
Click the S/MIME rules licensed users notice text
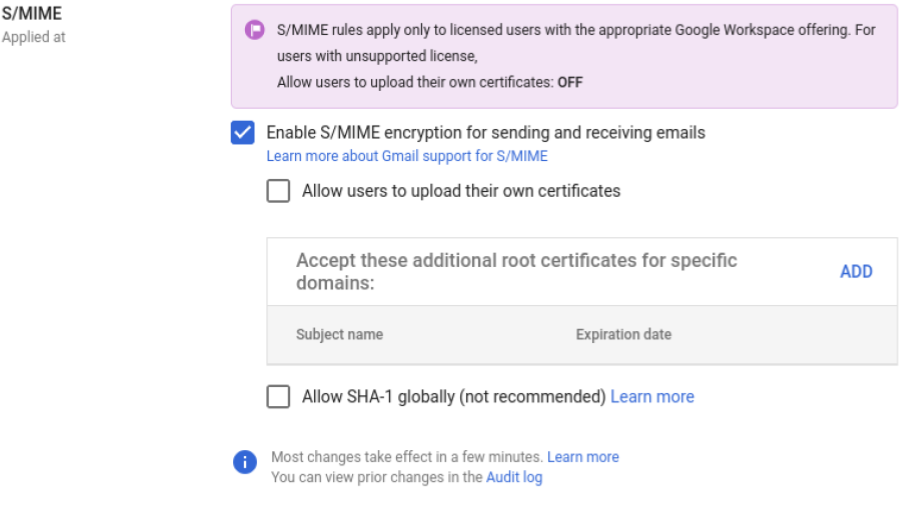click(x=576, y=30)
